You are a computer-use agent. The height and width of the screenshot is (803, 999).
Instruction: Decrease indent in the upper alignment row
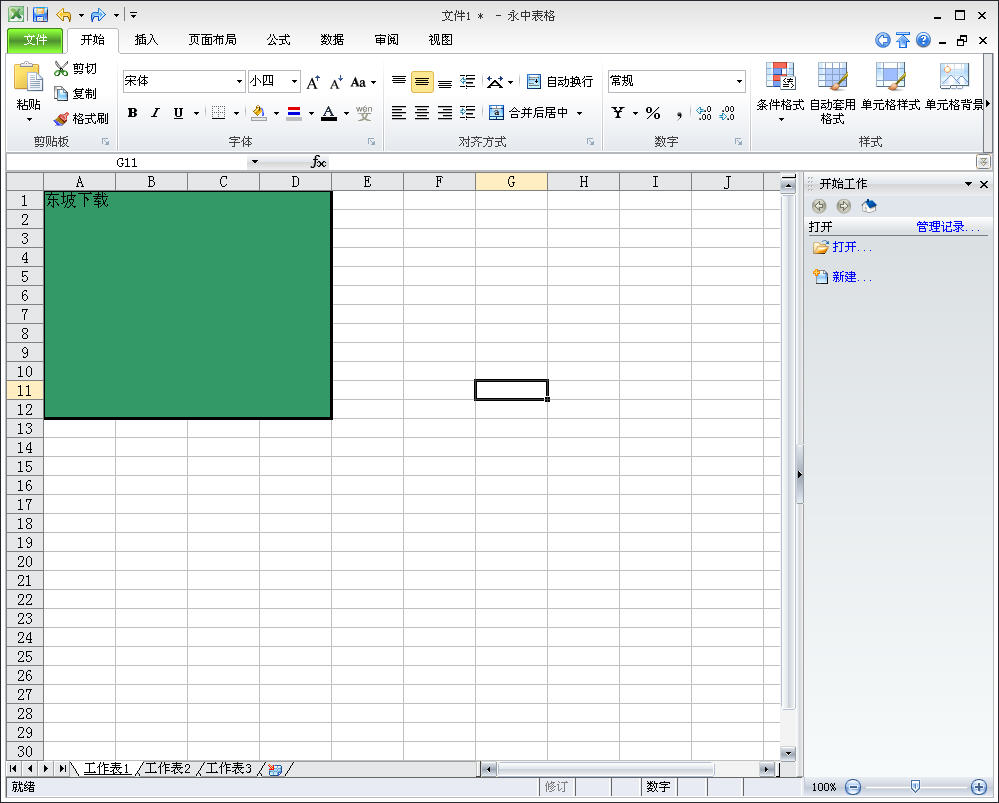coord(468,82)
